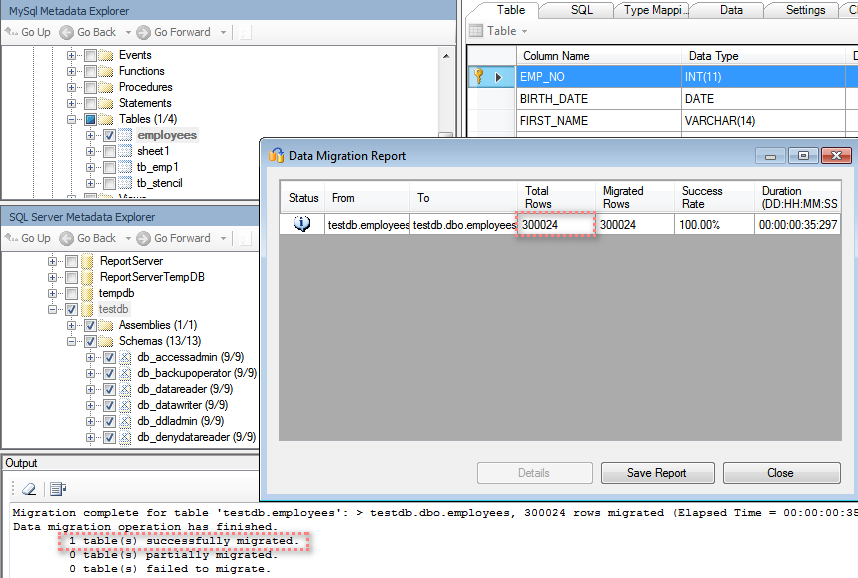Viewport: 858px width, 578px height.
Task: Open the Table dropdown arrow
Action: pos(524,32)
